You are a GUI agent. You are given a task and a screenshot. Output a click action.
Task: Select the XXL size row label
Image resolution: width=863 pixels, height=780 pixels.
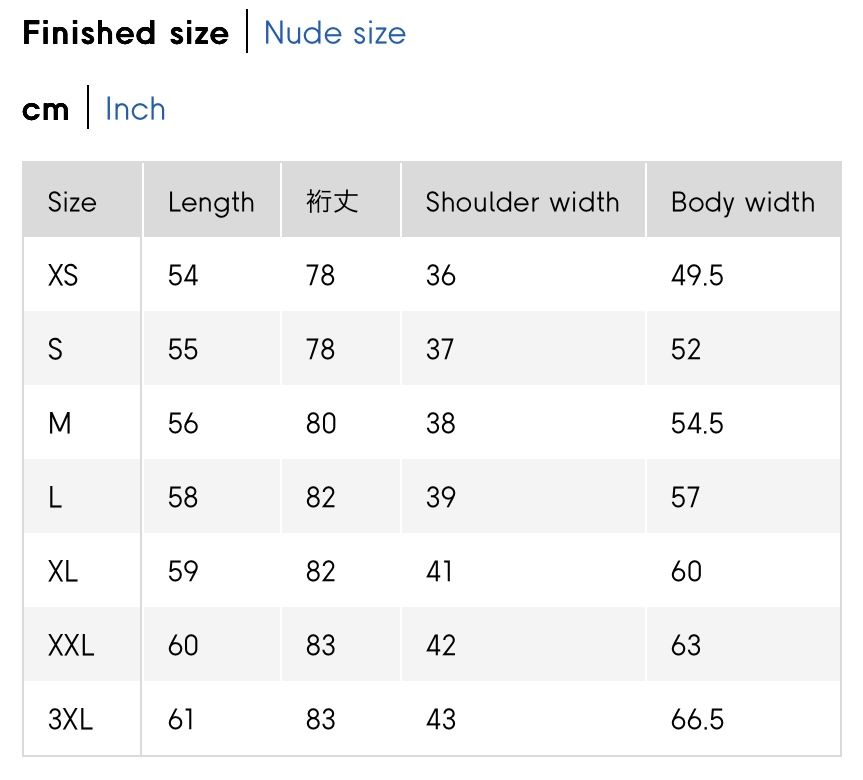(x=71, y=645)
